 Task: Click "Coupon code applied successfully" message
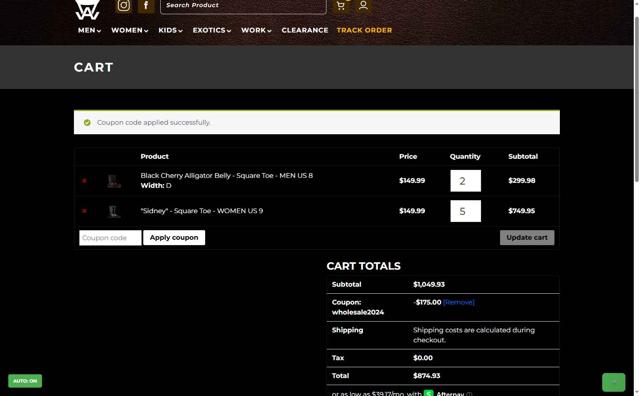153,122
